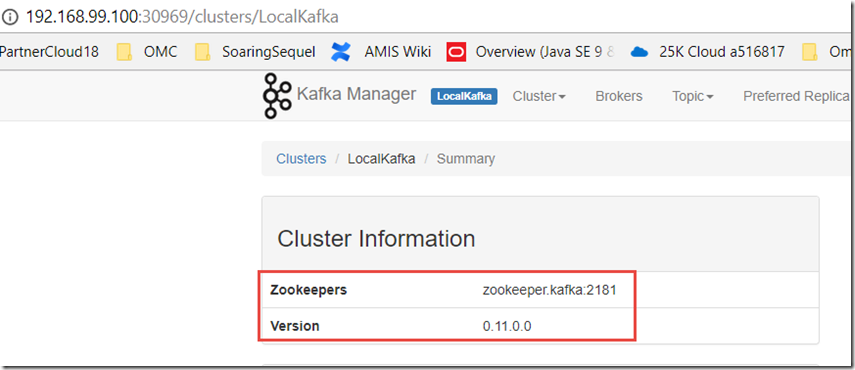855x370 pixels.
Task: Open Preferred Replica menu item
Action: click(x=797, y=96)
